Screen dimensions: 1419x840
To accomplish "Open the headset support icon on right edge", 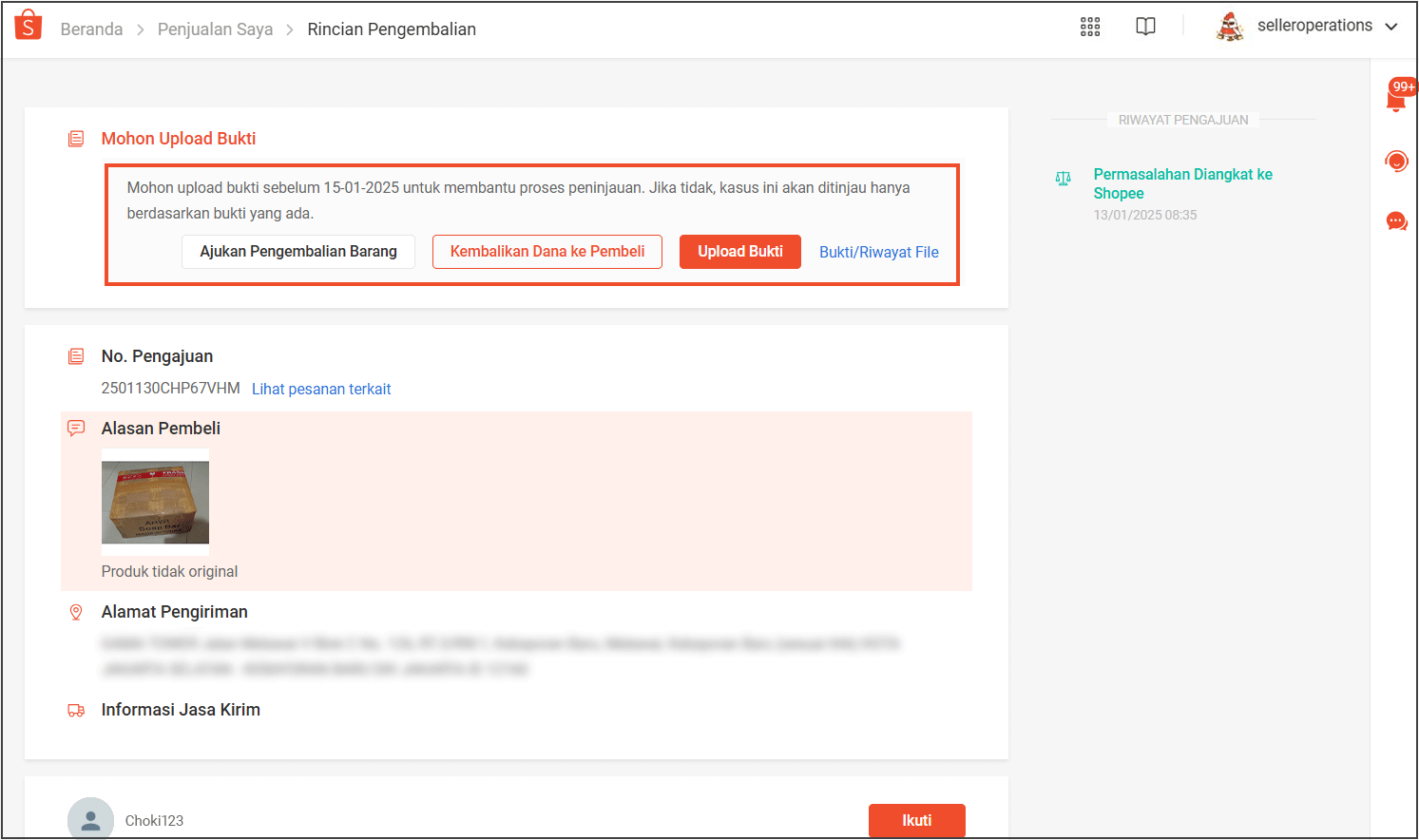I will pos(1396,161).
